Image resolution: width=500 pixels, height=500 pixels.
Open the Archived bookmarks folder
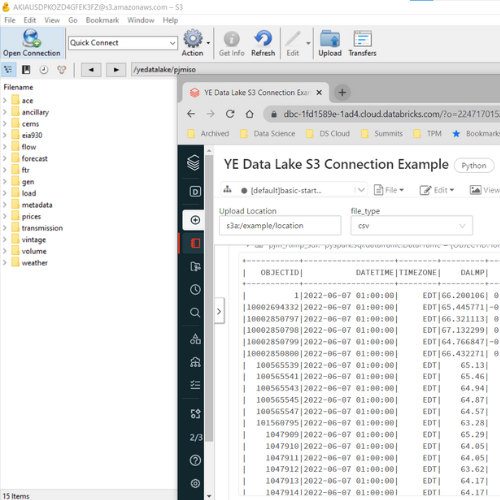(208, 134)
